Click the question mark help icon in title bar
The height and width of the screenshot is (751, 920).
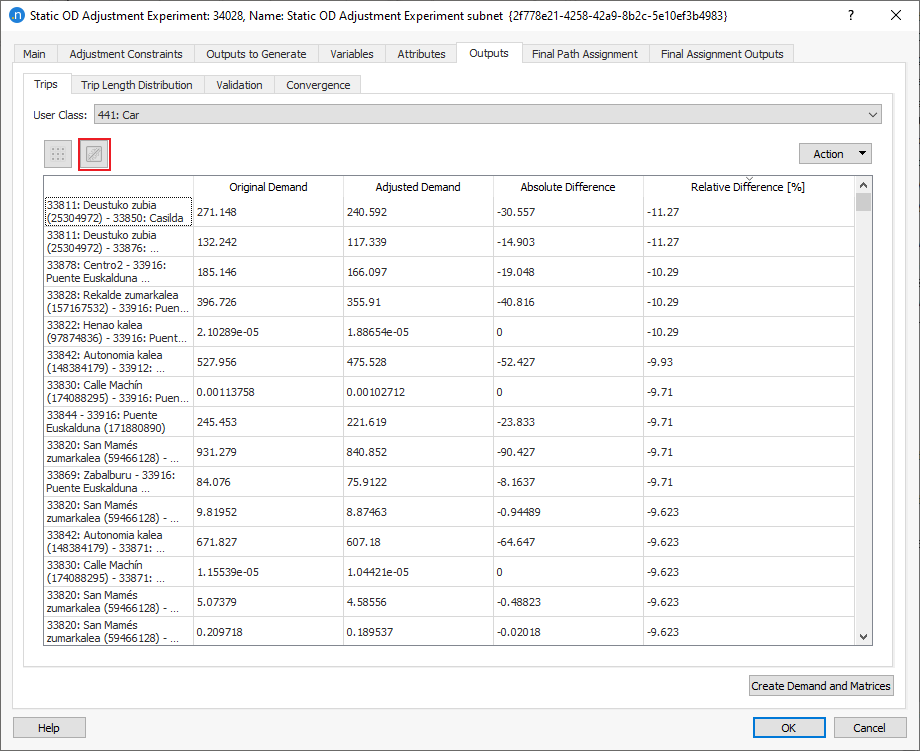point(850,16)
